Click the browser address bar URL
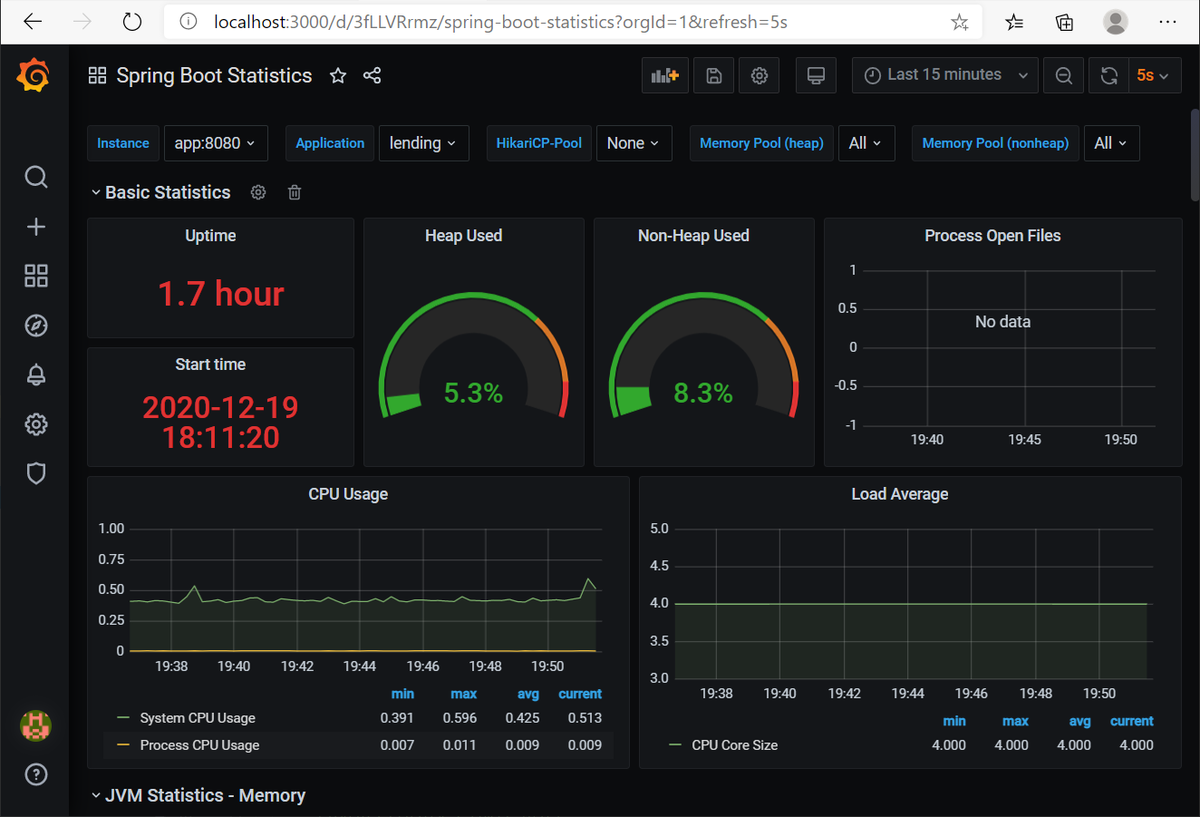1200x817 pixels. 500,21
